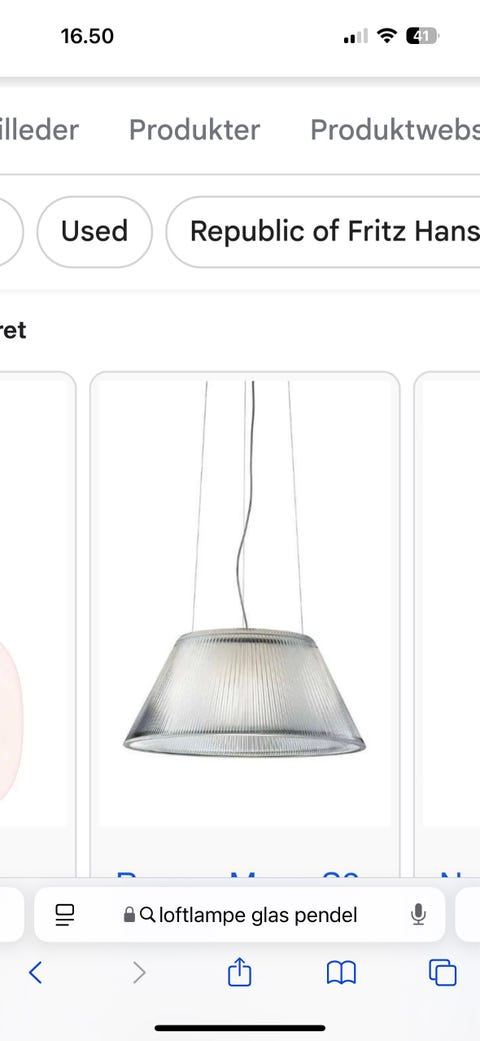Open the share sheet icon

(x=240, y=972)
